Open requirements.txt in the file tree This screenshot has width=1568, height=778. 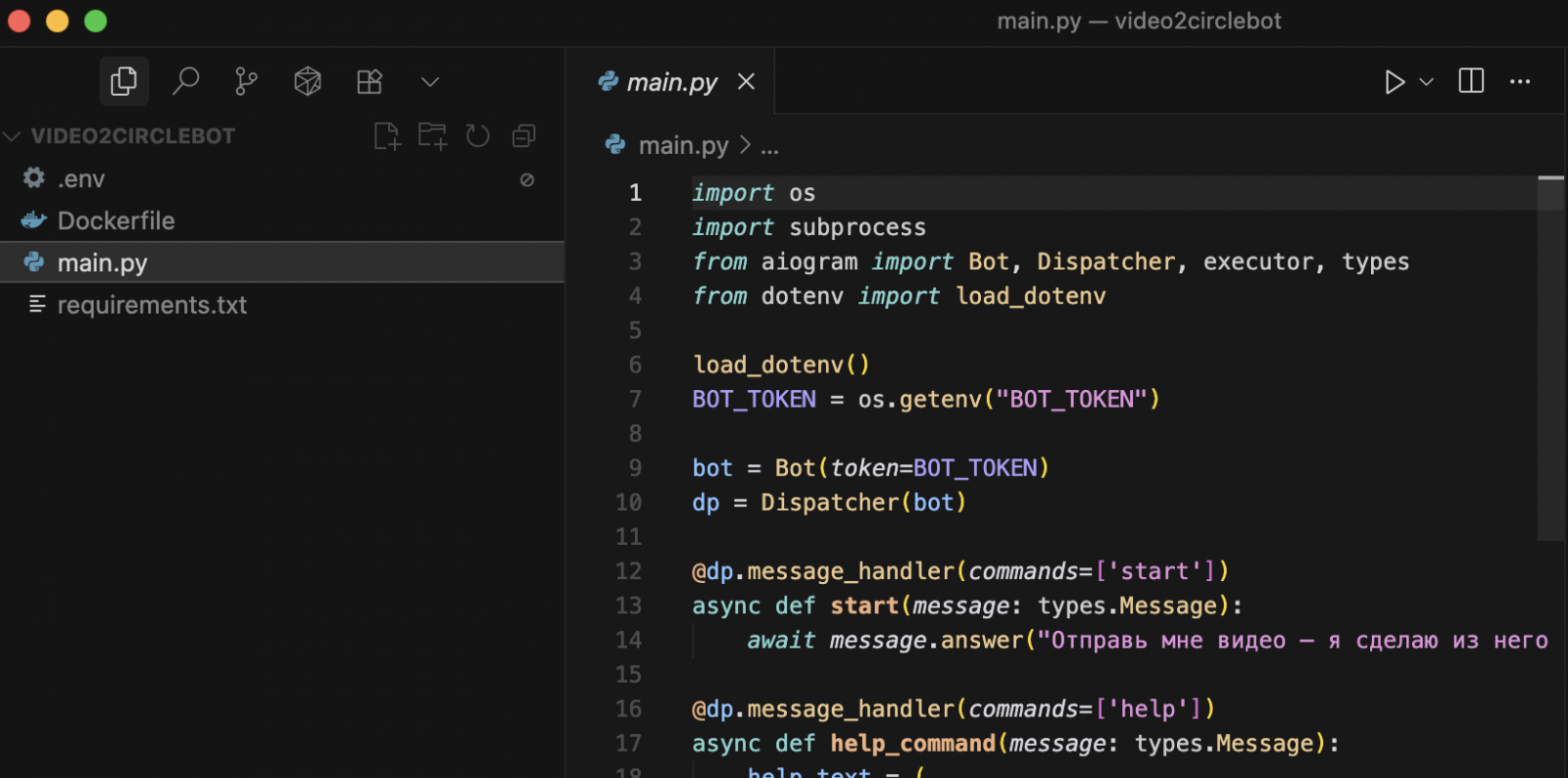(152, 306)
